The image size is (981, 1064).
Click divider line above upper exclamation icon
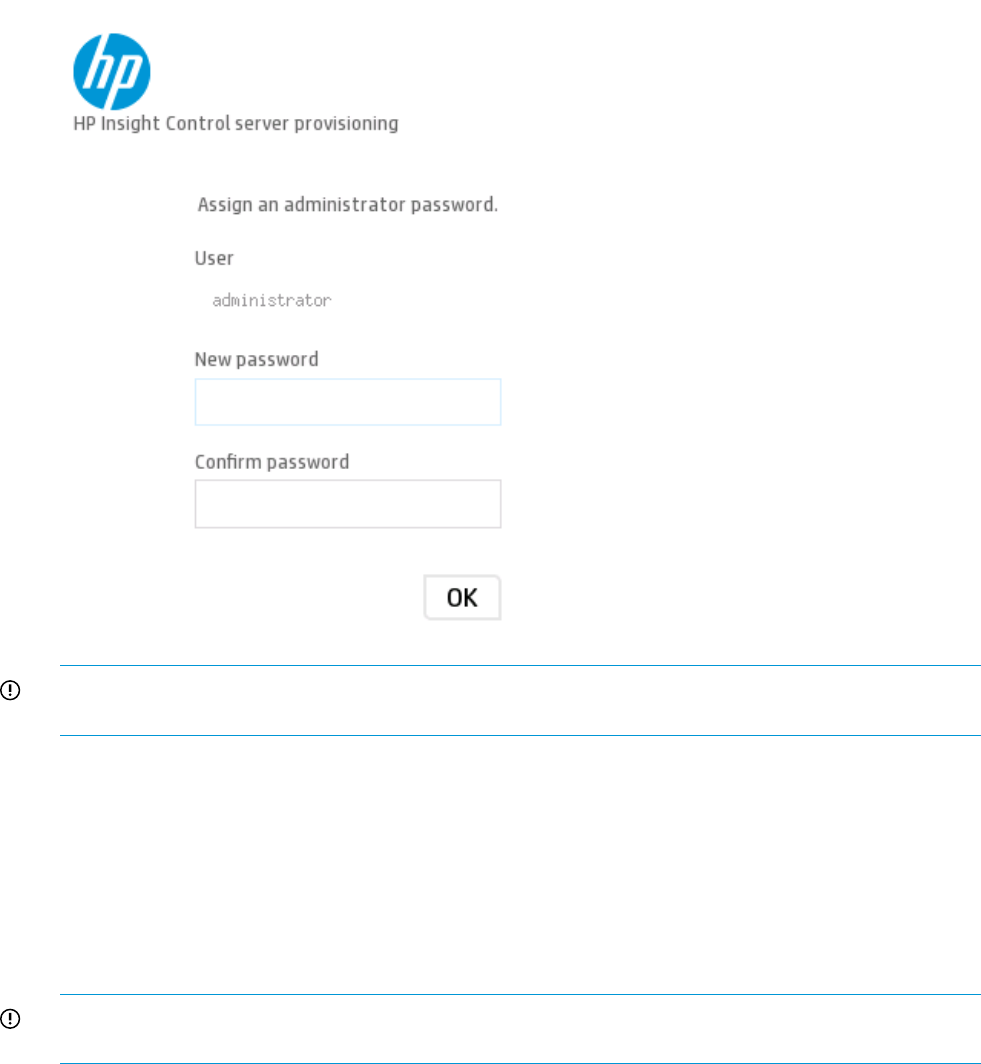click(x=520, y=666)
